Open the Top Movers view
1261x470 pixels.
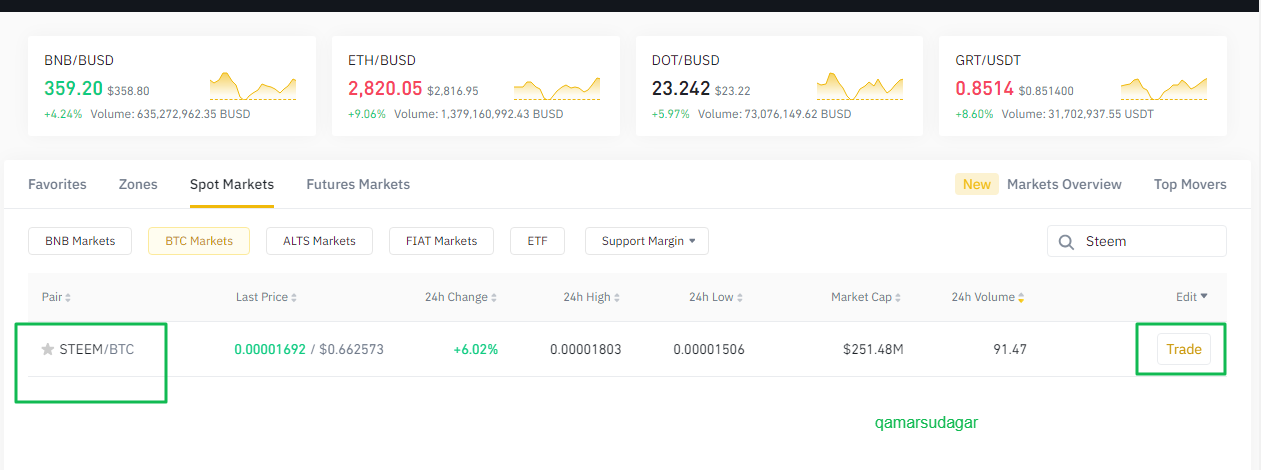click(x=1190, y=184)
